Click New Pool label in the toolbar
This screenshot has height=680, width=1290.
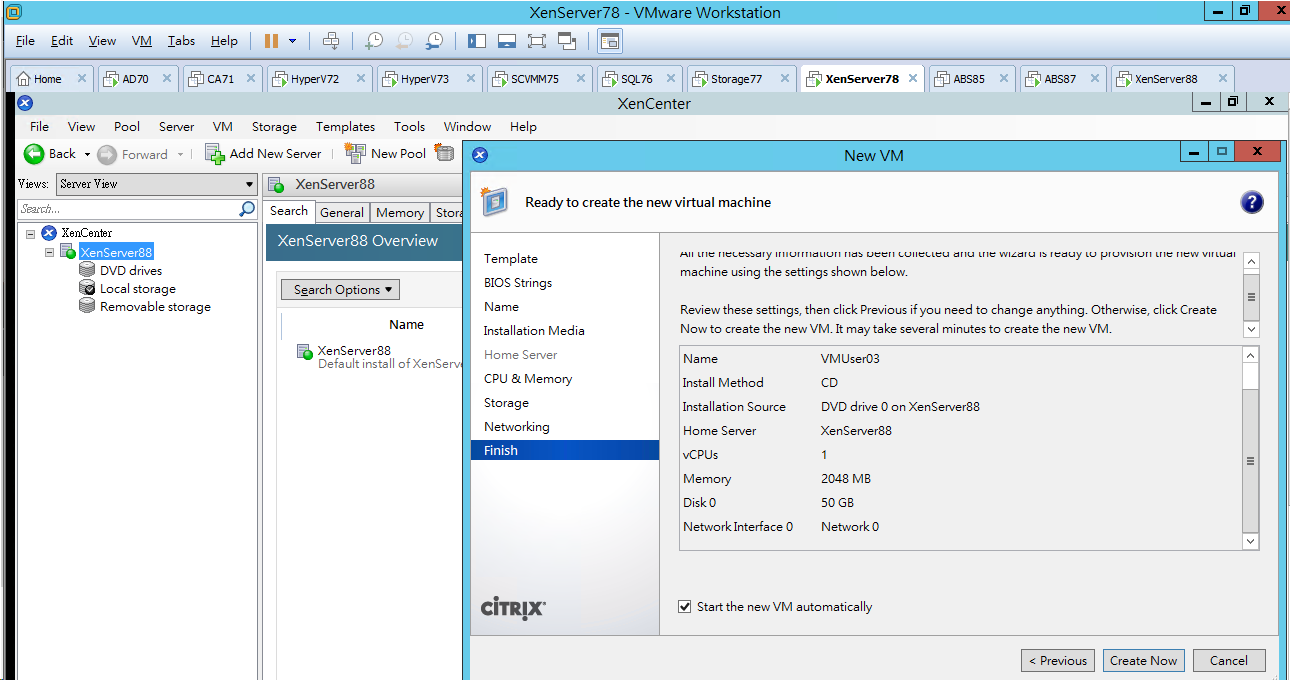pyautogui.click(x=398, y=153)
